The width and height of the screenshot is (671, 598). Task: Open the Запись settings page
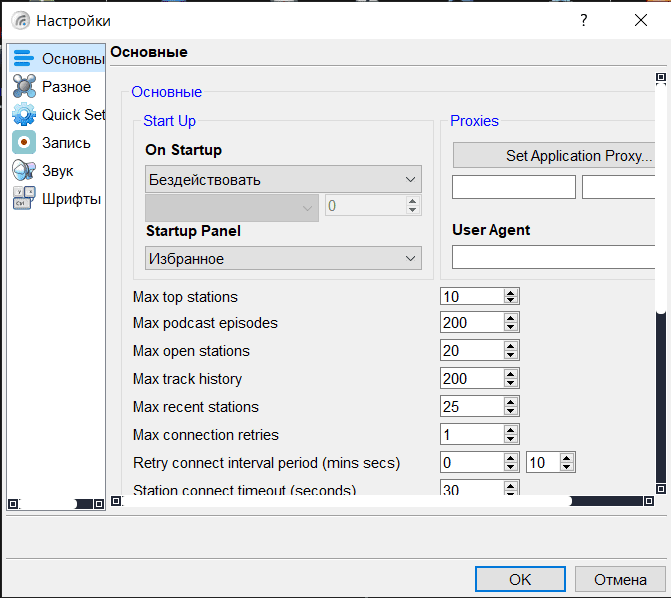click(66, 143)
